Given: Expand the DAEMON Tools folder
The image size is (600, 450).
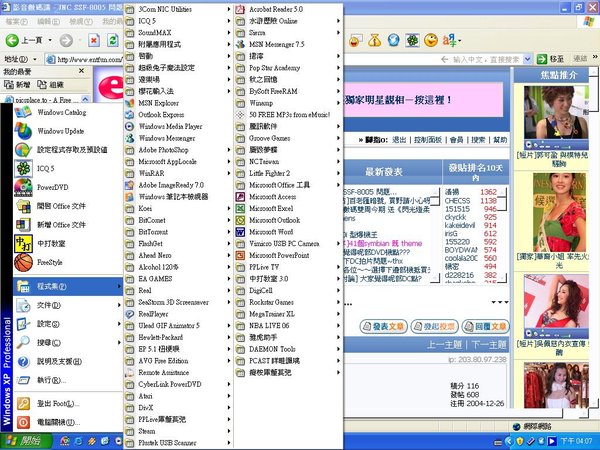Looking at the screenshot, I should 288,349.
